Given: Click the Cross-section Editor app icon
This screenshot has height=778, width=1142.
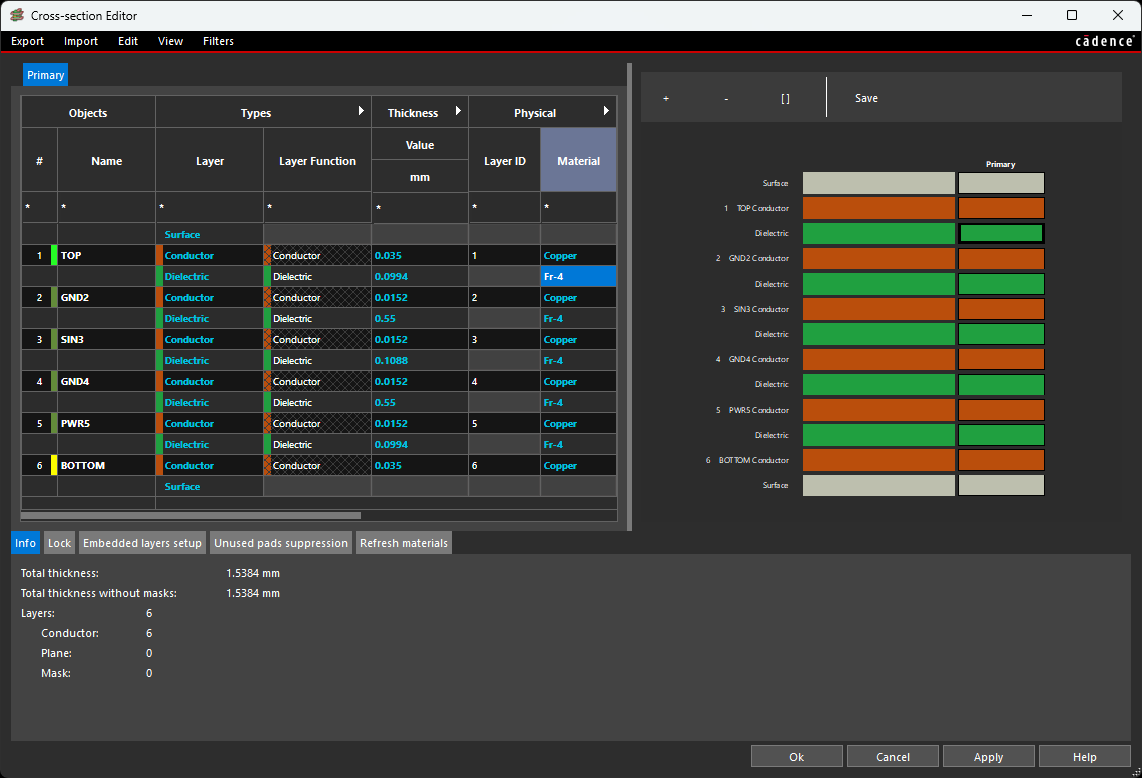Looking at the screenshot, I should (x=17, y=15).
